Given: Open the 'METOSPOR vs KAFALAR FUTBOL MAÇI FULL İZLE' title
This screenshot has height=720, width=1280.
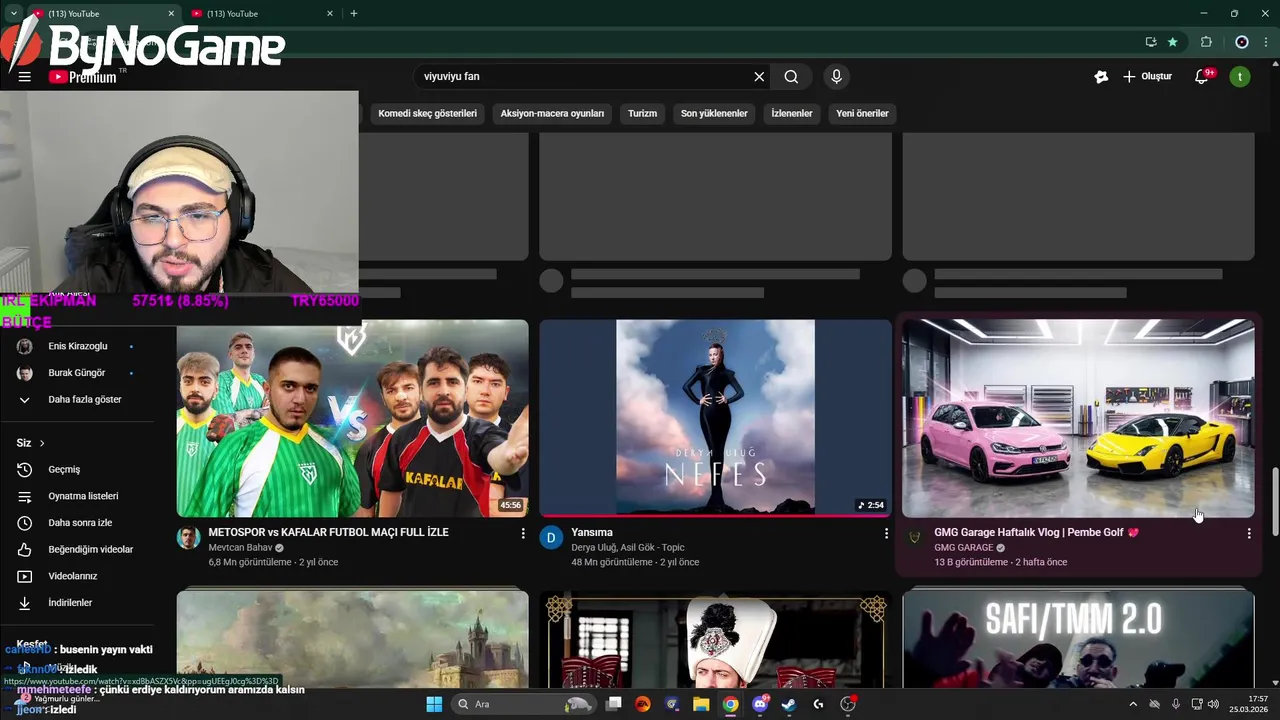Looking at the screenshot, I should [328, 533].
